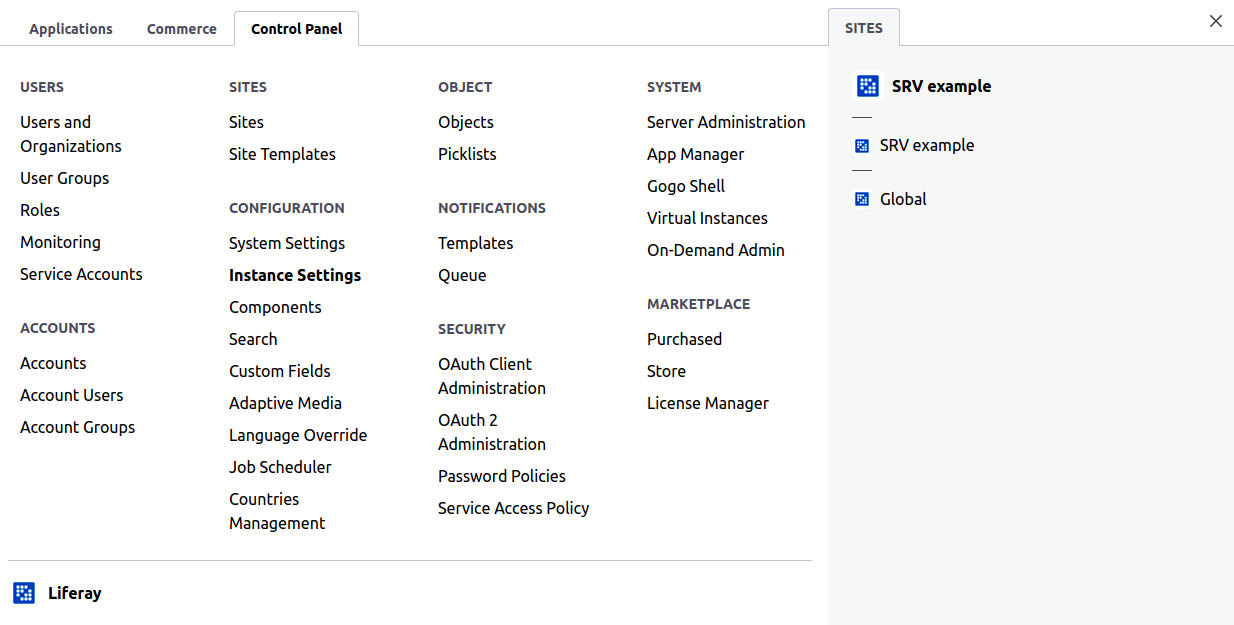Viewport: 1234px width, 625px height.
Task: Open Custom Fields
Action: (x=280, y=371)
